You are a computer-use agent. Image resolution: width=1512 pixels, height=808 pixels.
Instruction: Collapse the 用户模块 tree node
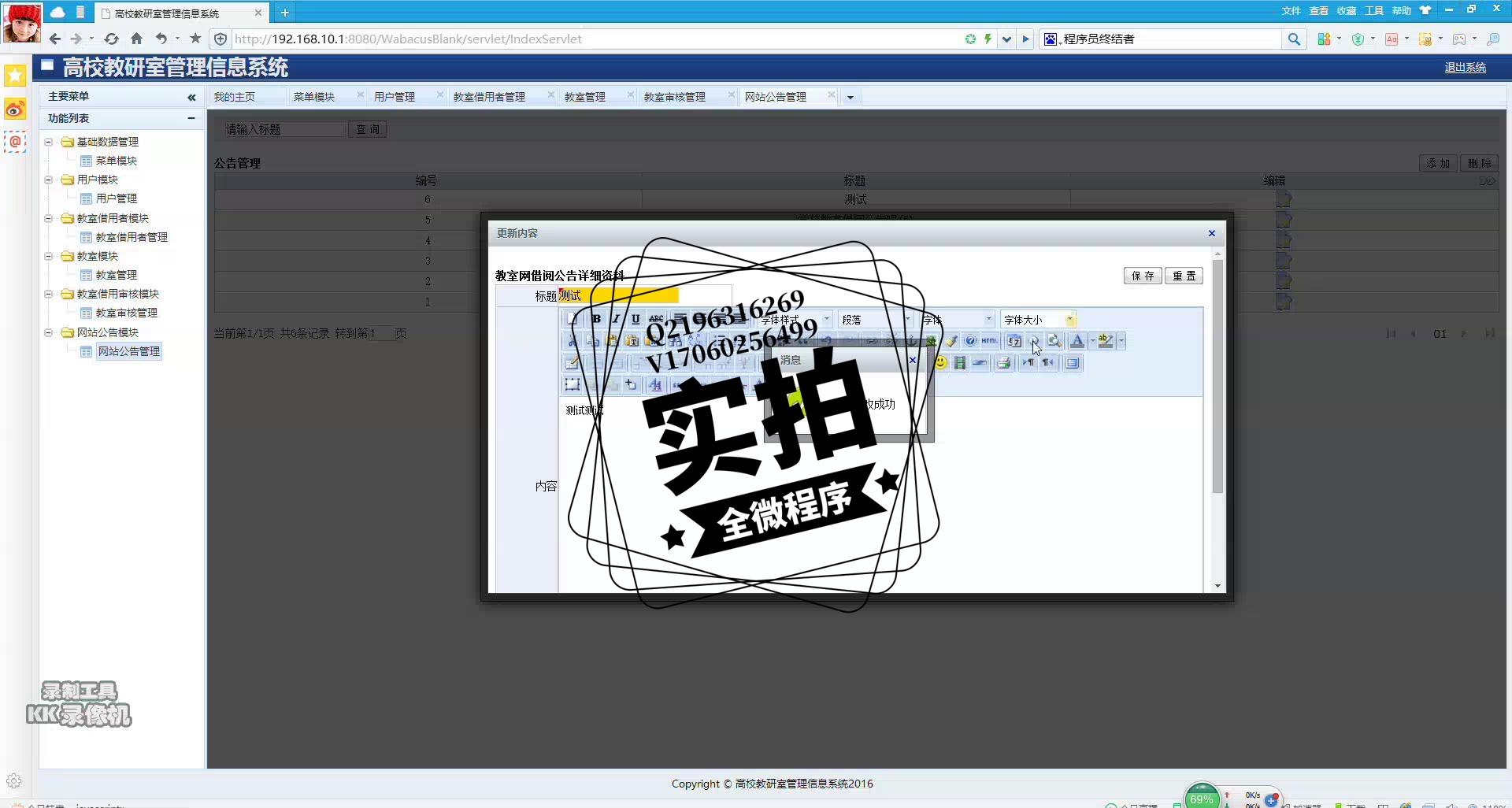click(x=48, y=180)
